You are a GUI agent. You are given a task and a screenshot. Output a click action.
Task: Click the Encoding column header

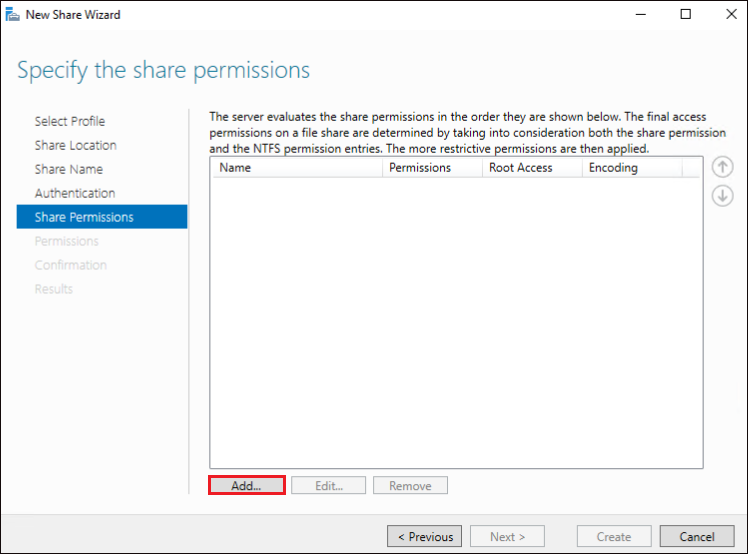[x=632, y=167]
